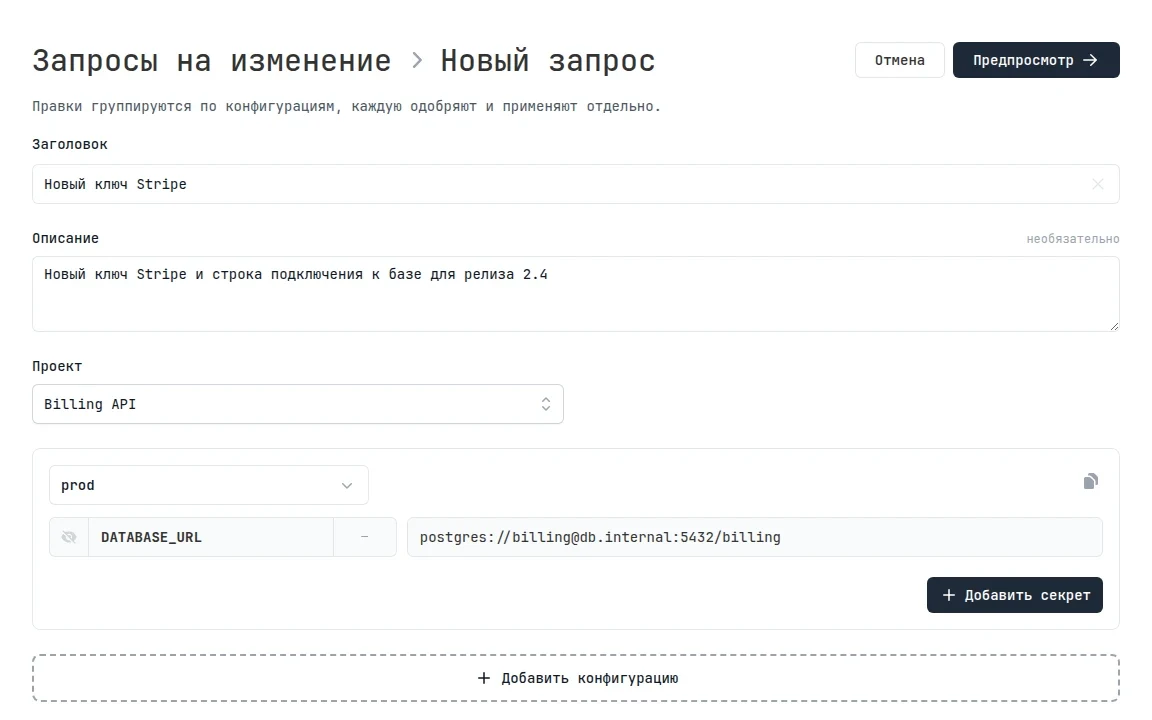1152x720 pixels.
Task: Open Предпросмотр of the request
Action: [x=1036, y=60]
